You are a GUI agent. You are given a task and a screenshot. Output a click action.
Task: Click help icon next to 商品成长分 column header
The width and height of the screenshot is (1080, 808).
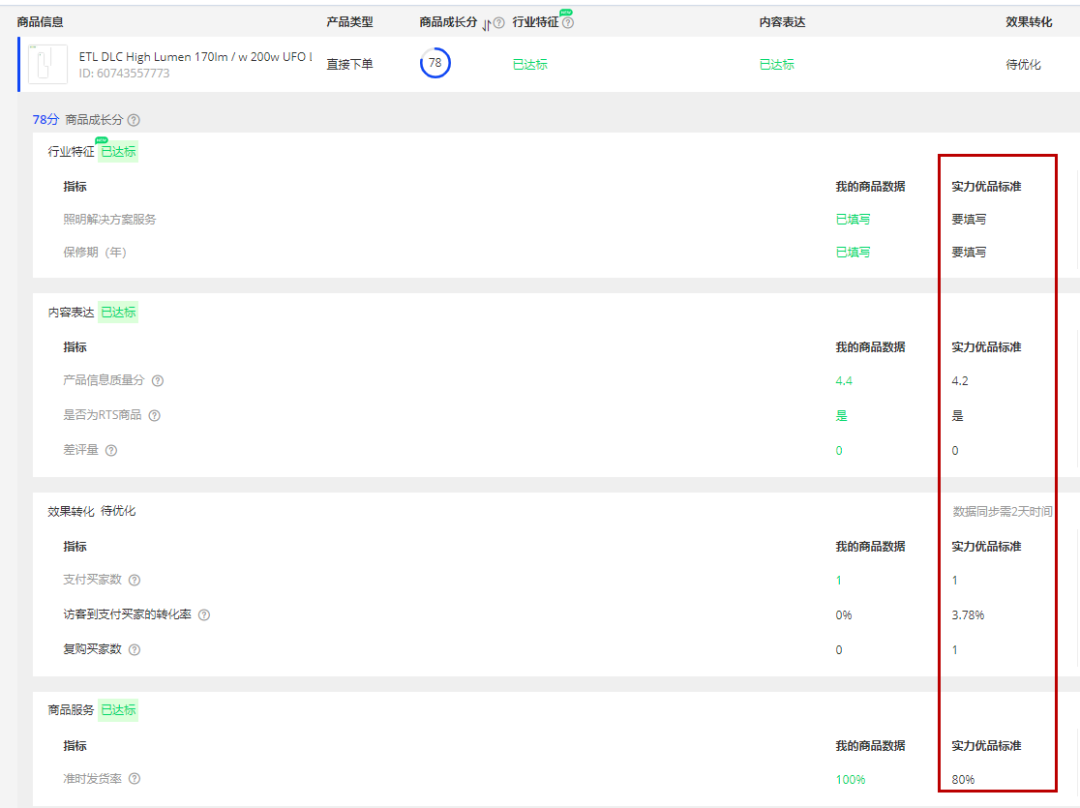tap(498, 23)
